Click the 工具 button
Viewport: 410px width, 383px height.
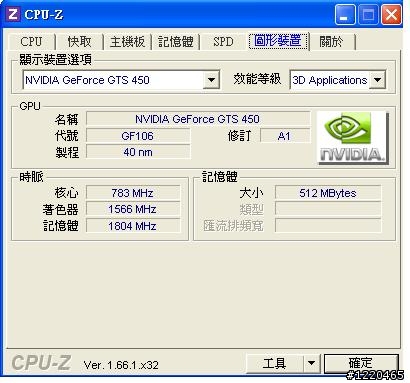coord(275,363)
